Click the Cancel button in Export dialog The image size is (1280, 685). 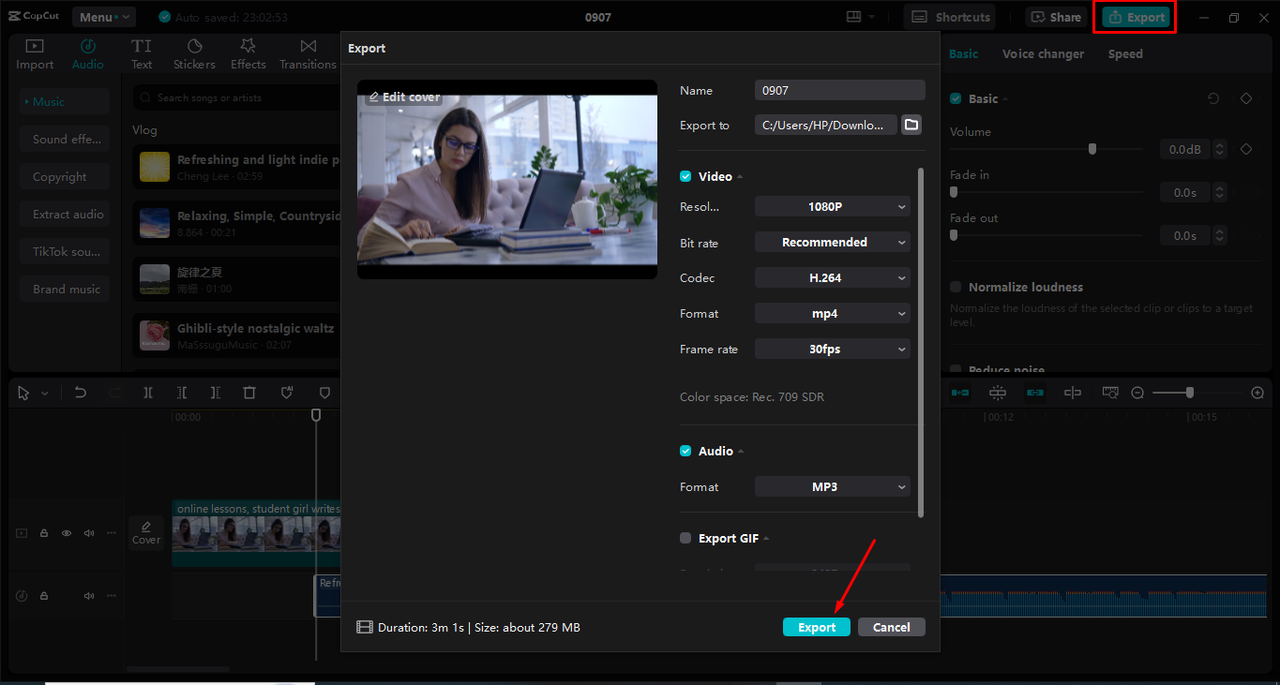(x=891, y=627)
